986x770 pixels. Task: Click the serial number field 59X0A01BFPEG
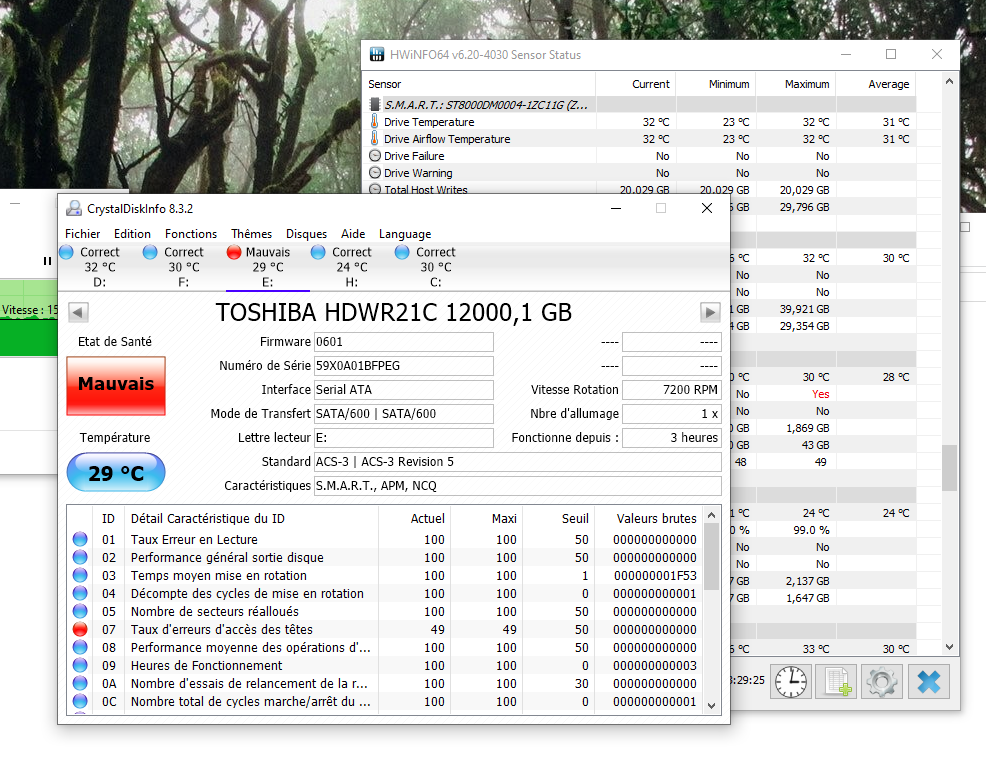tap(404, 366)
